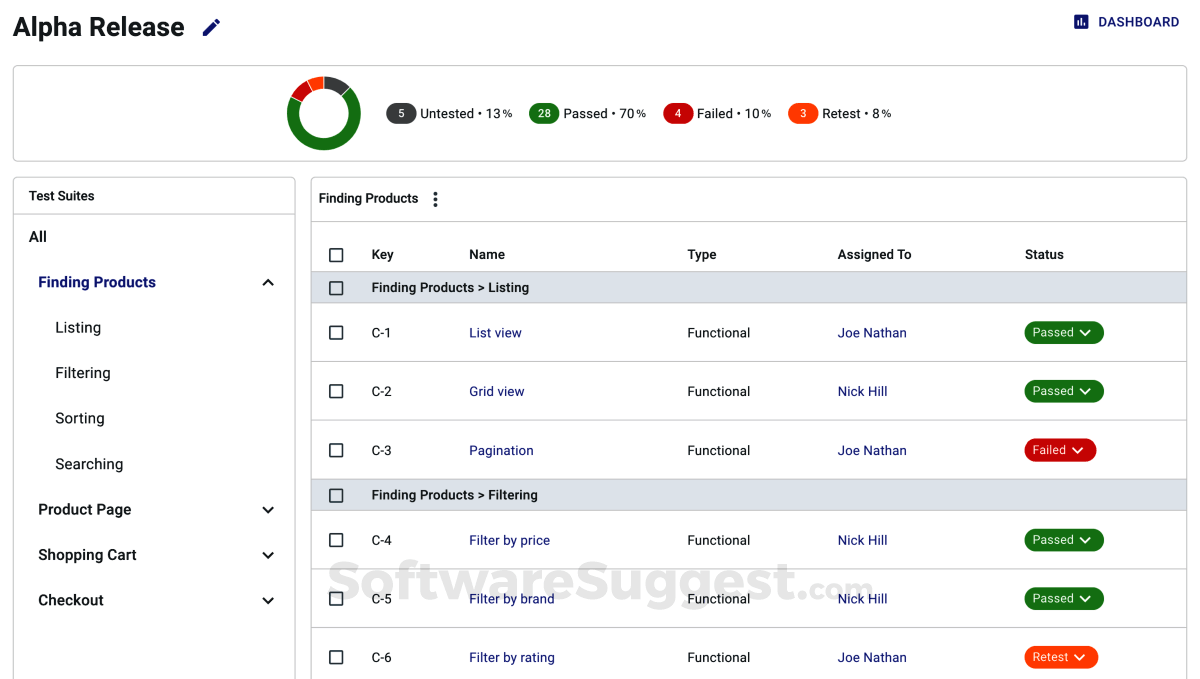Click the Failed count badge showing 4
The image size is (1200, 679).
point(678,113)
